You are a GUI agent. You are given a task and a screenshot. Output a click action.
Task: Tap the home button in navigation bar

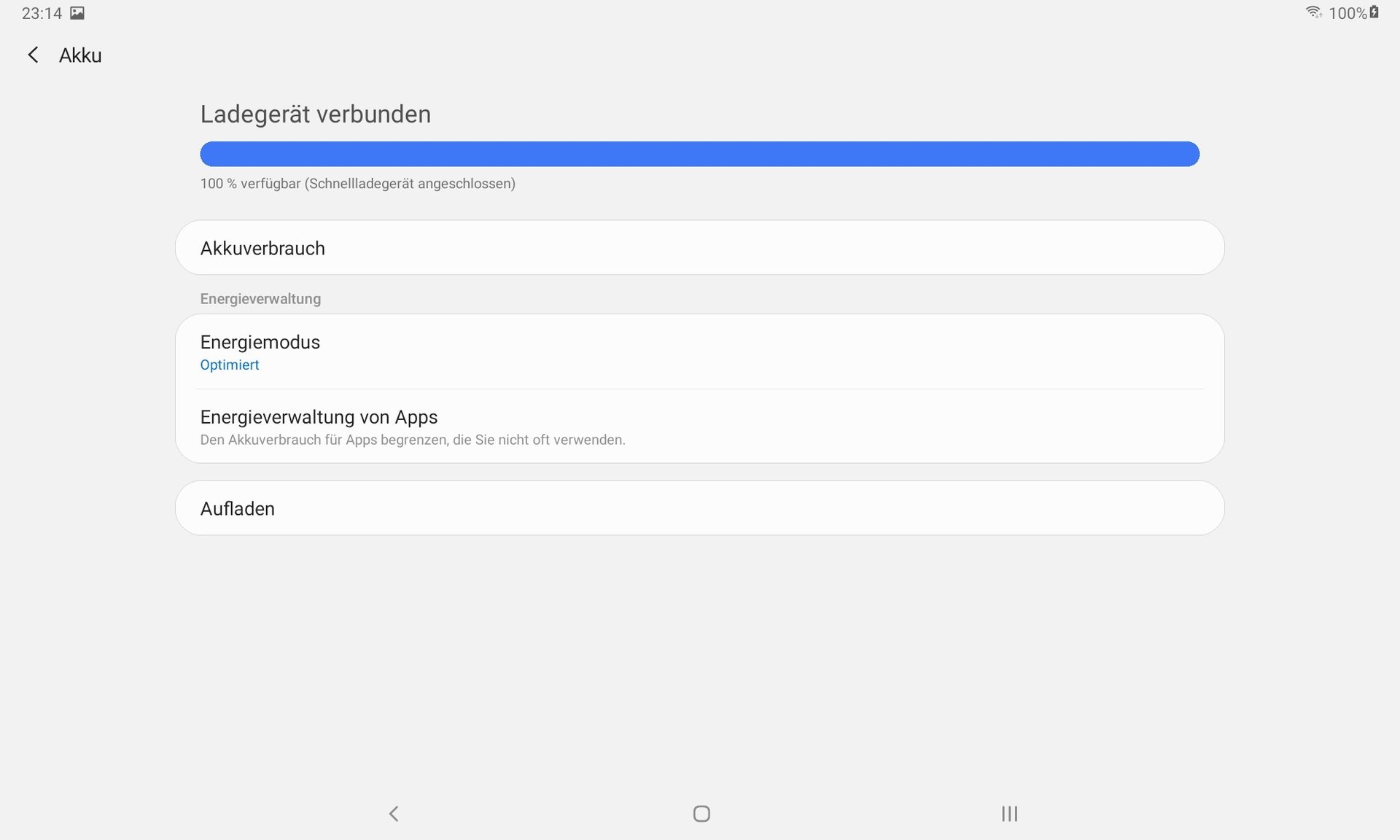pyautogui.click(x=701, y=814)
